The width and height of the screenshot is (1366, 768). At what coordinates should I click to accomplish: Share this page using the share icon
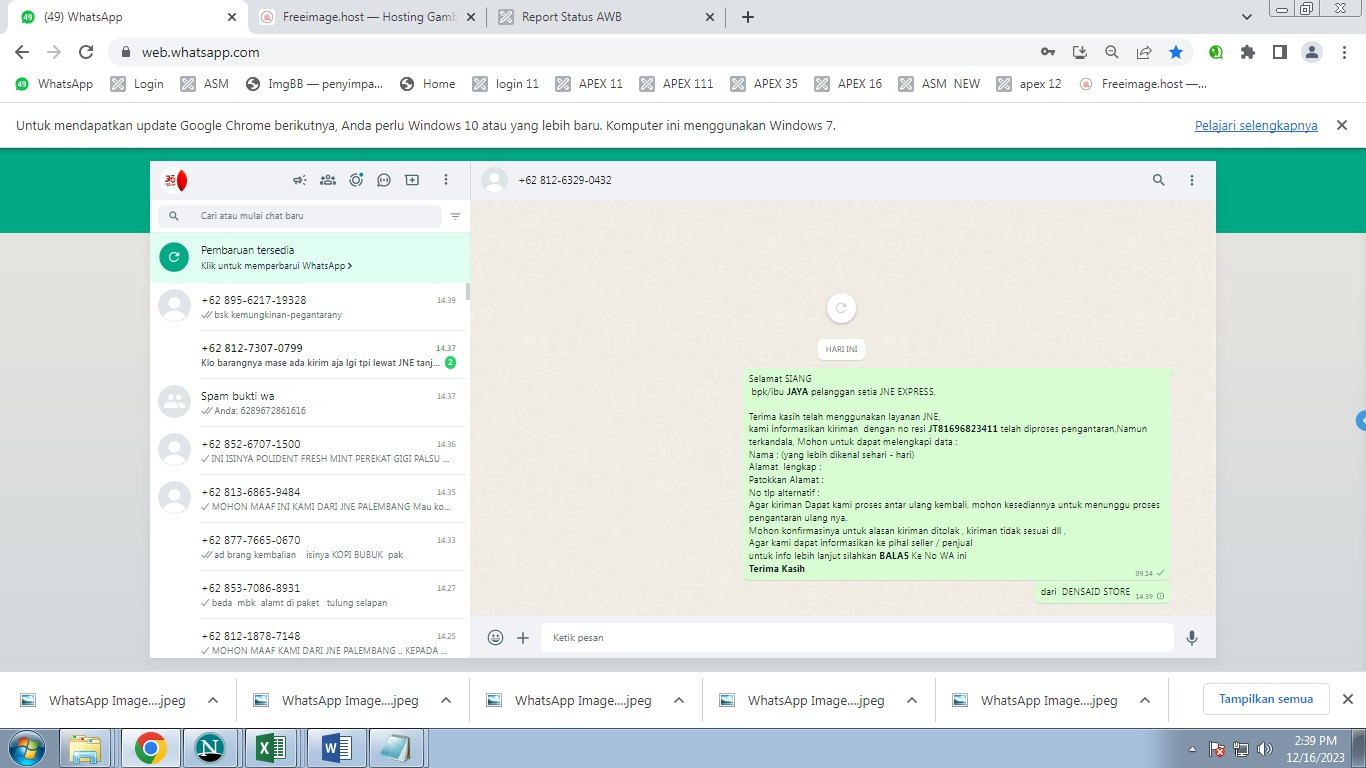click(x=1144, y=52)
